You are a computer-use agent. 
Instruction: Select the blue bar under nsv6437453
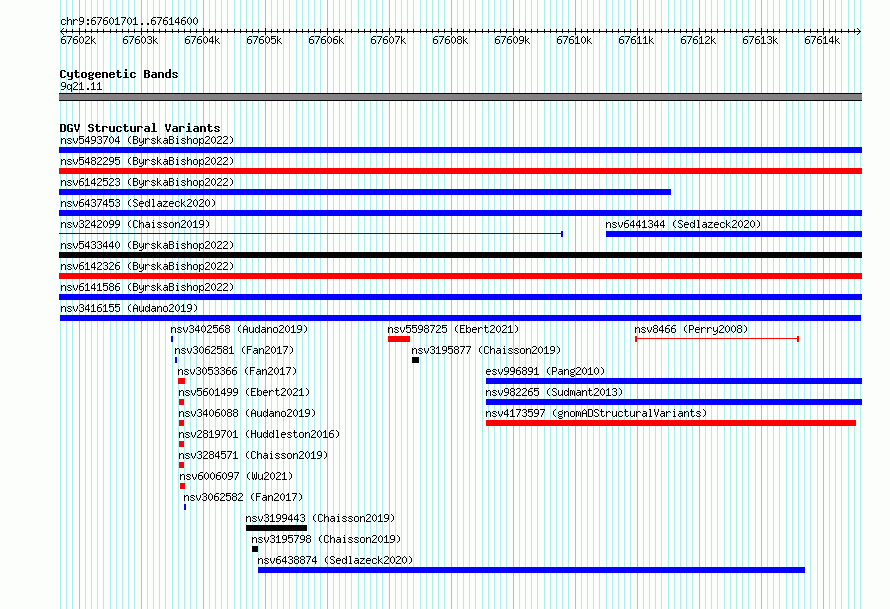coord(460,213)
